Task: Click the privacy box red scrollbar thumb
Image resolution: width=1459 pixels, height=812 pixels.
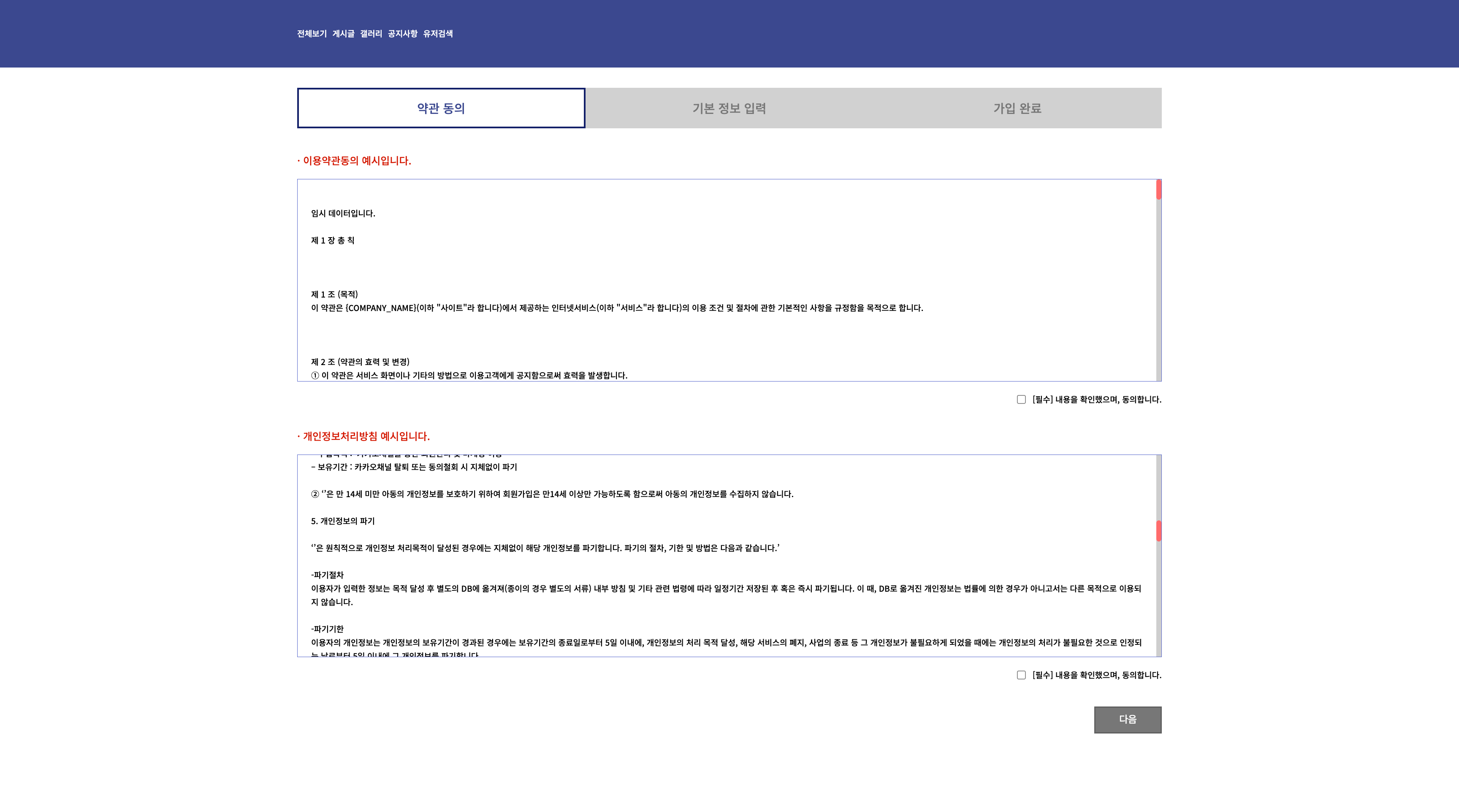Action: tap(1158, 531)
